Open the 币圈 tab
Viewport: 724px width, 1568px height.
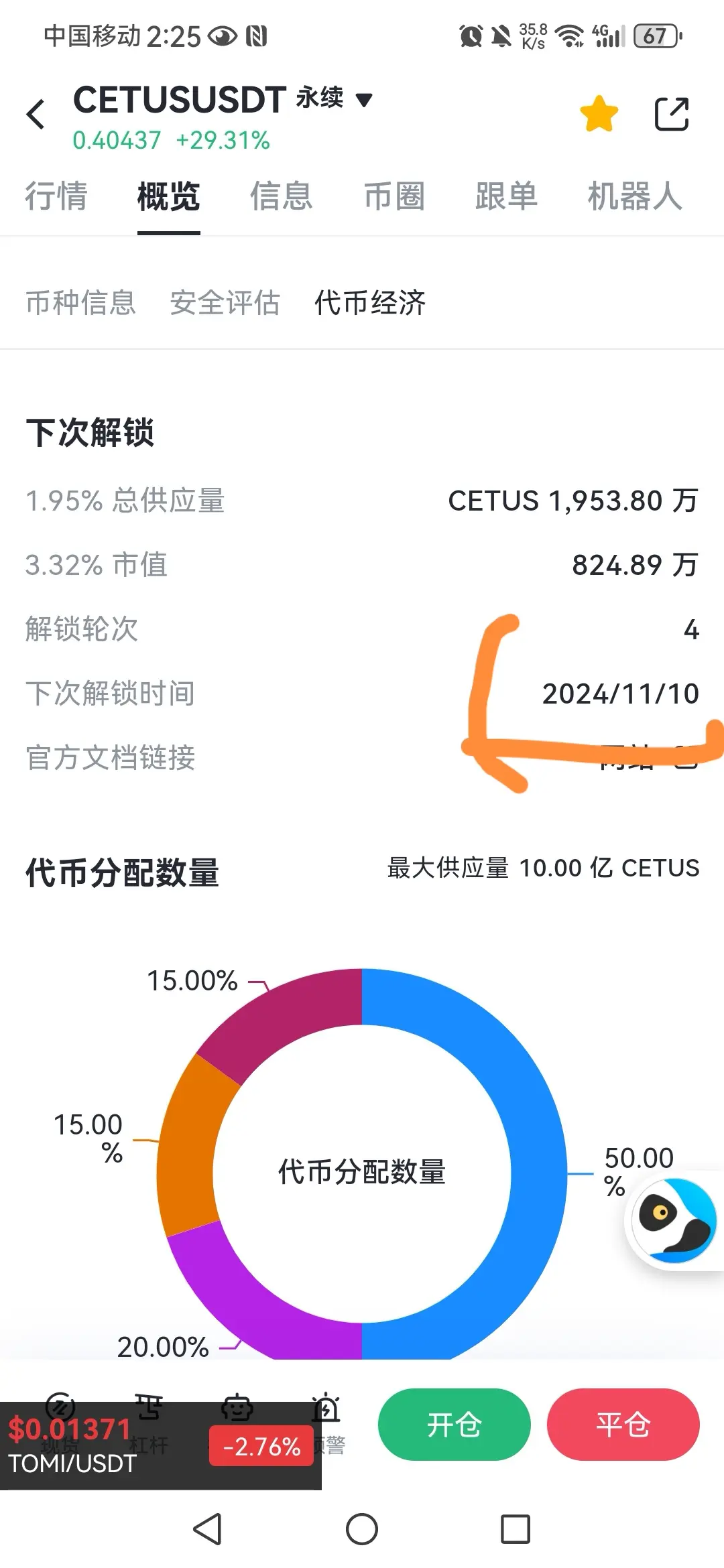pos(394,196)
